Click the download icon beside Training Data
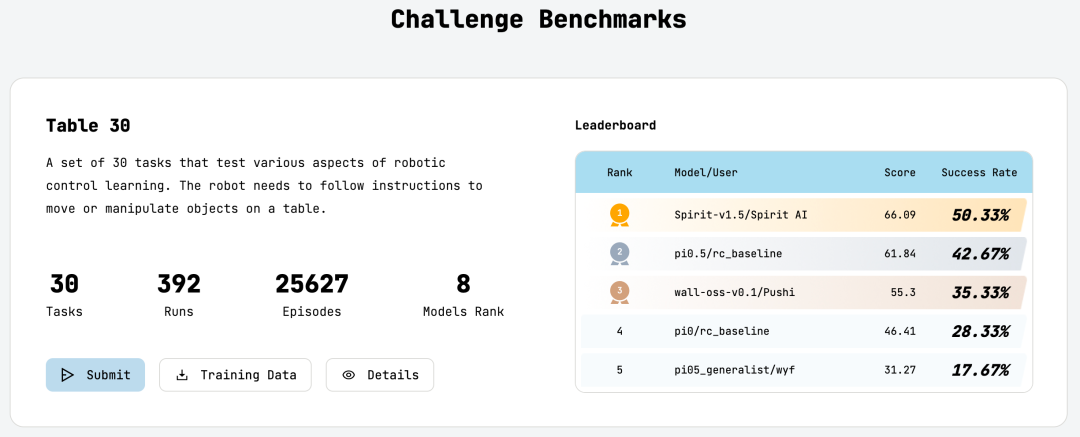Image resolution: width=1080 pixels, height=437 pixels. (x=182, y=375)
